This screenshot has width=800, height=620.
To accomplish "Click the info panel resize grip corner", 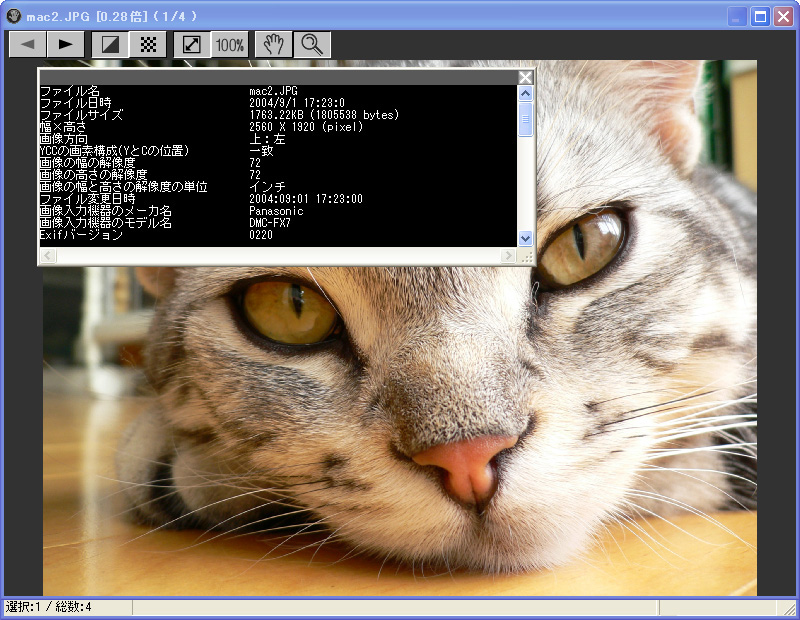I will 526,257.
